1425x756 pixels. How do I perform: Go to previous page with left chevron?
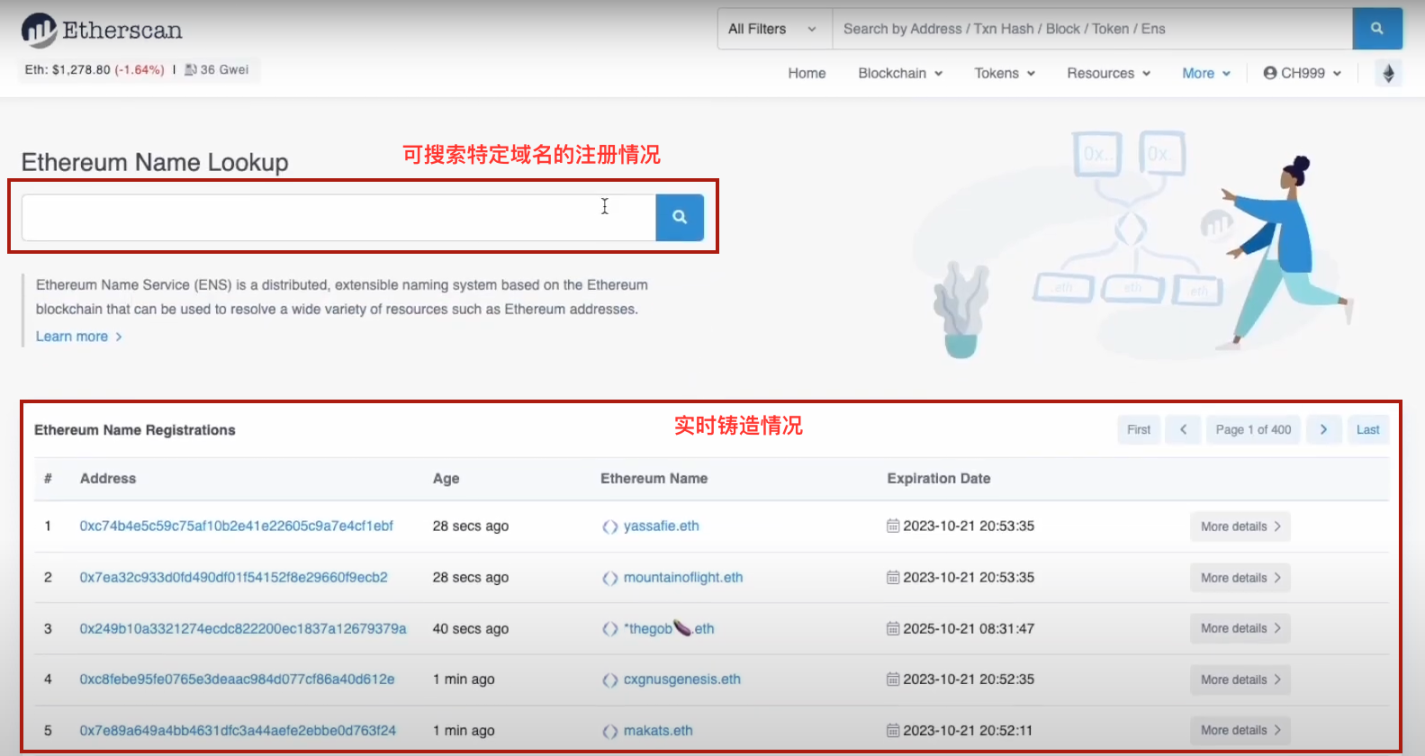1183,430
